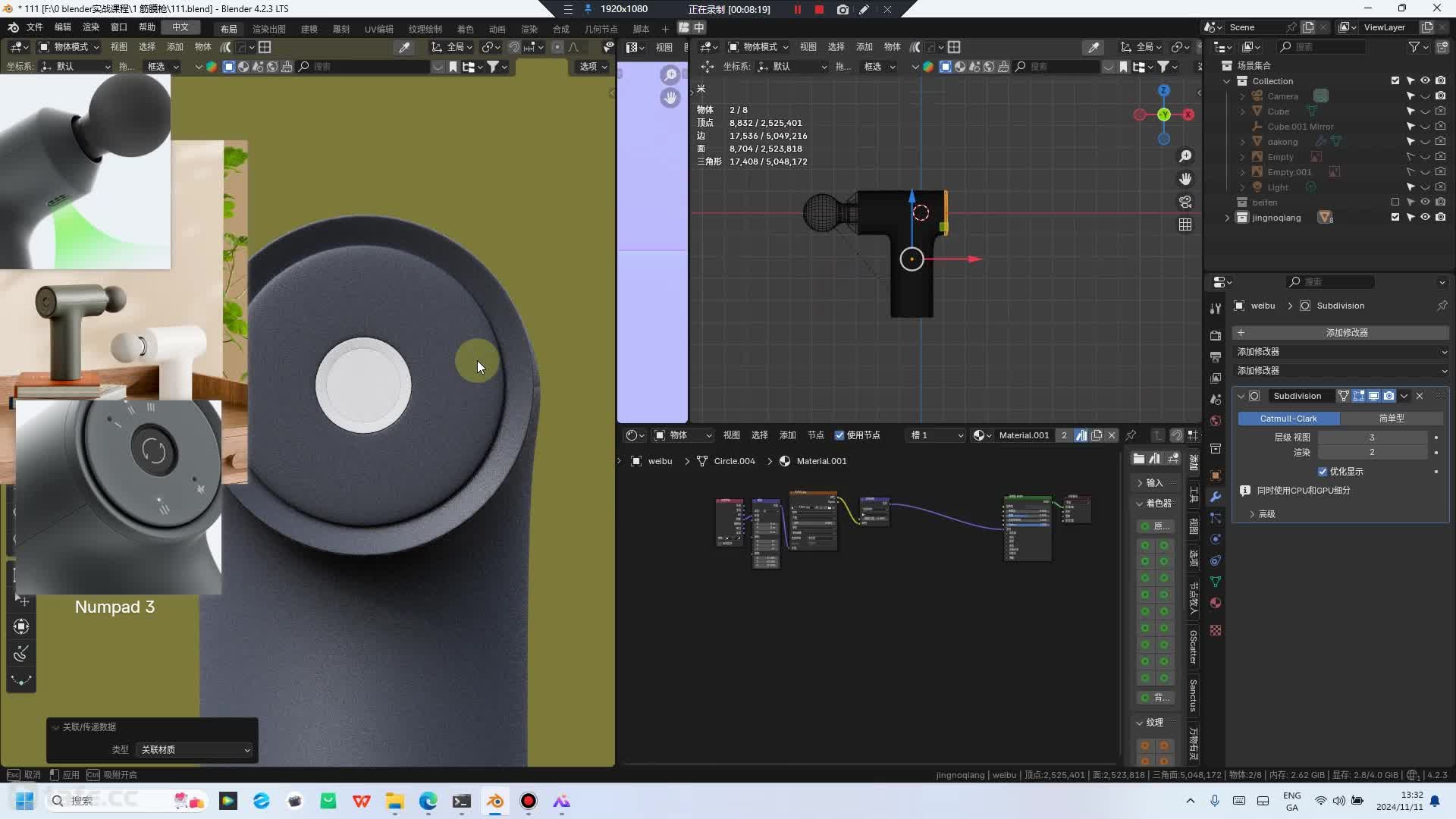Enable the beifen collection checkbox
The image size is (1456, 819).
1395,202
